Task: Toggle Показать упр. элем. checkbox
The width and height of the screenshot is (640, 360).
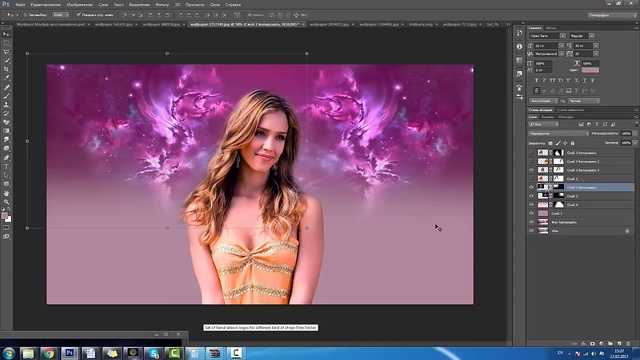Action: [x=79, y=15]
